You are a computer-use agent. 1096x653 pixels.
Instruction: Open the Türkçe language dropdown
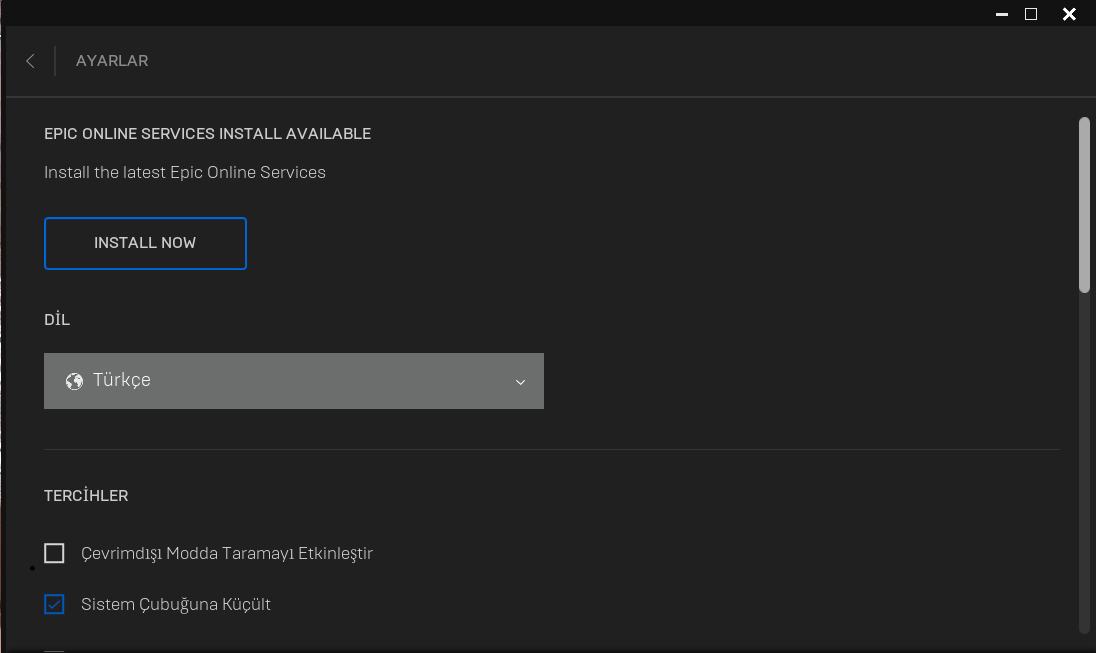pos(293,381)
